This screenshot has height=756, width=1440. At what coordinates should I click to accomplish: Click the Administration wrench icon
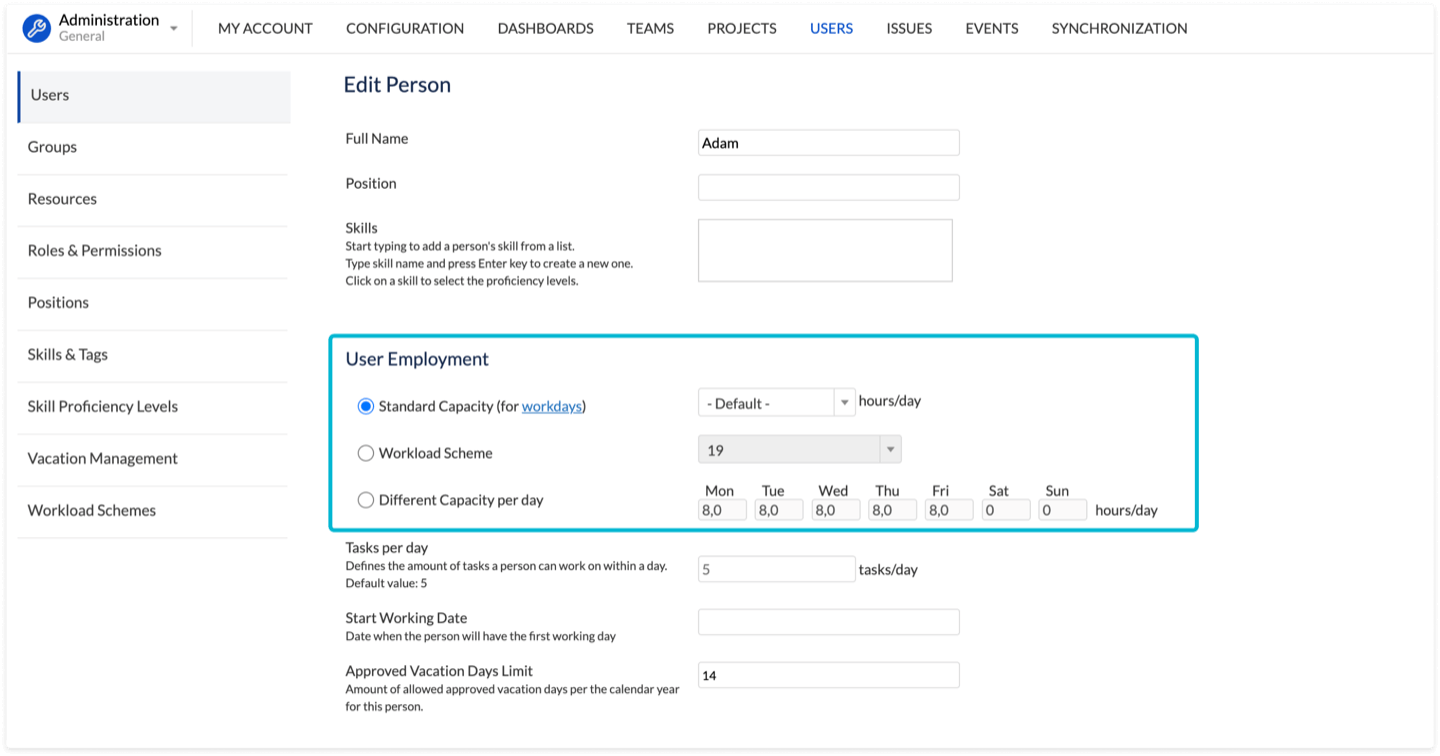(x=37, y=28)
